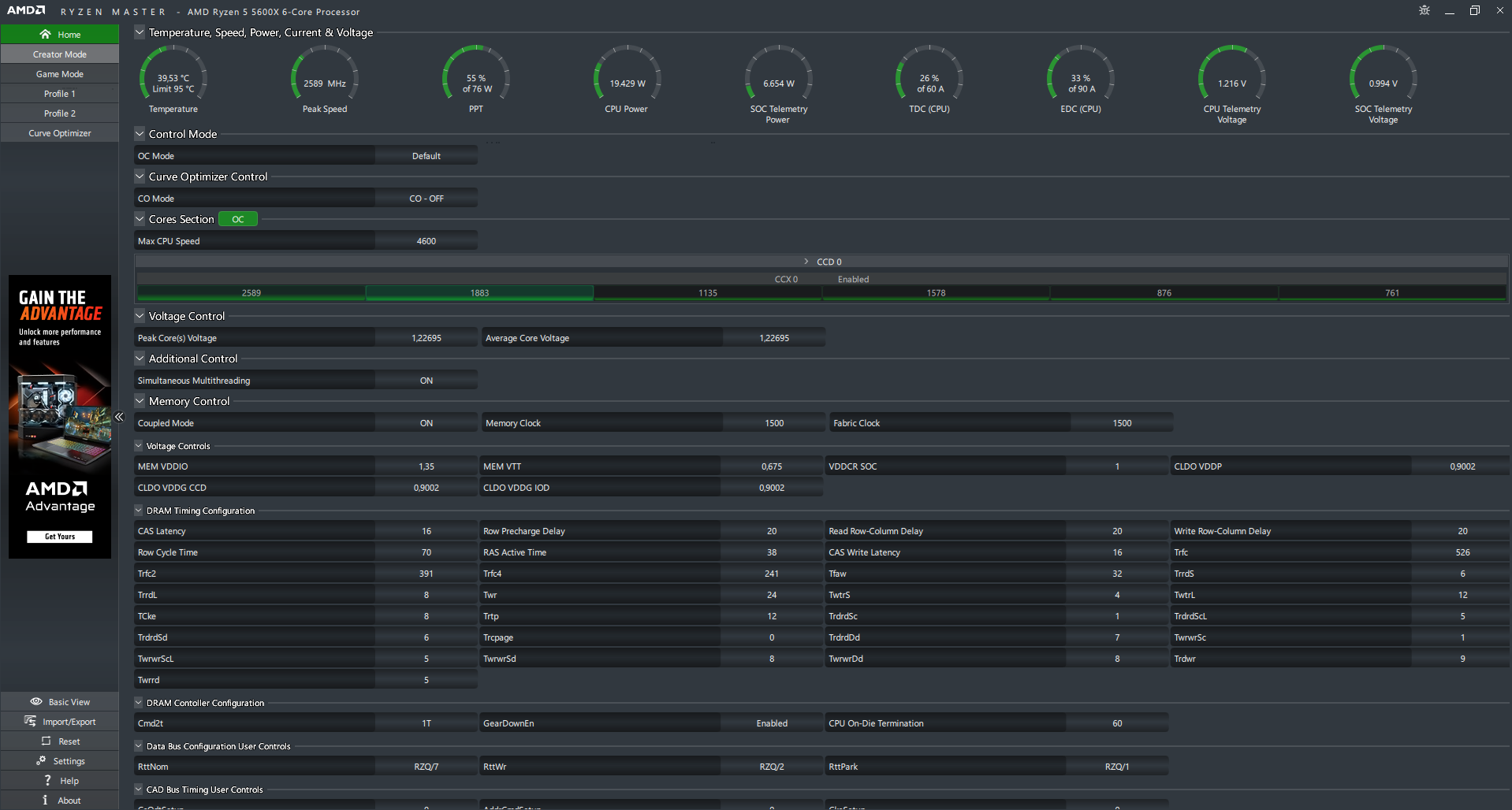1512x810 pixels.
Task: Click the Reset icon in sidebar
Action: tap(46, 741)
